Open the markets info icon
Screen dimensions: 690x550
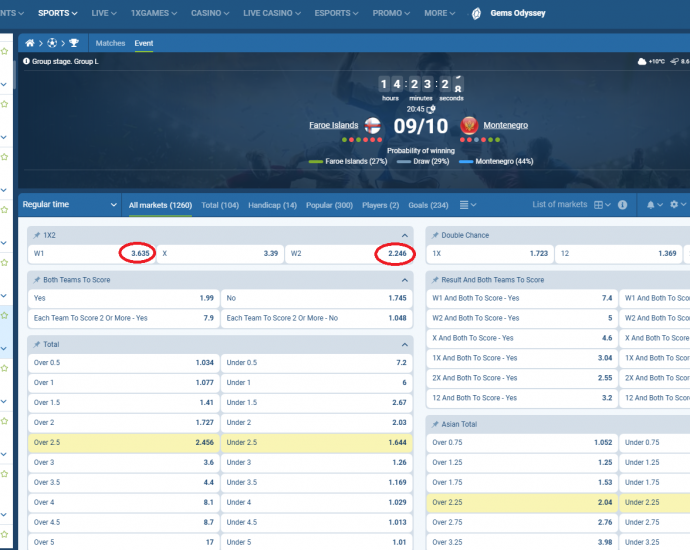click(622, 205)
